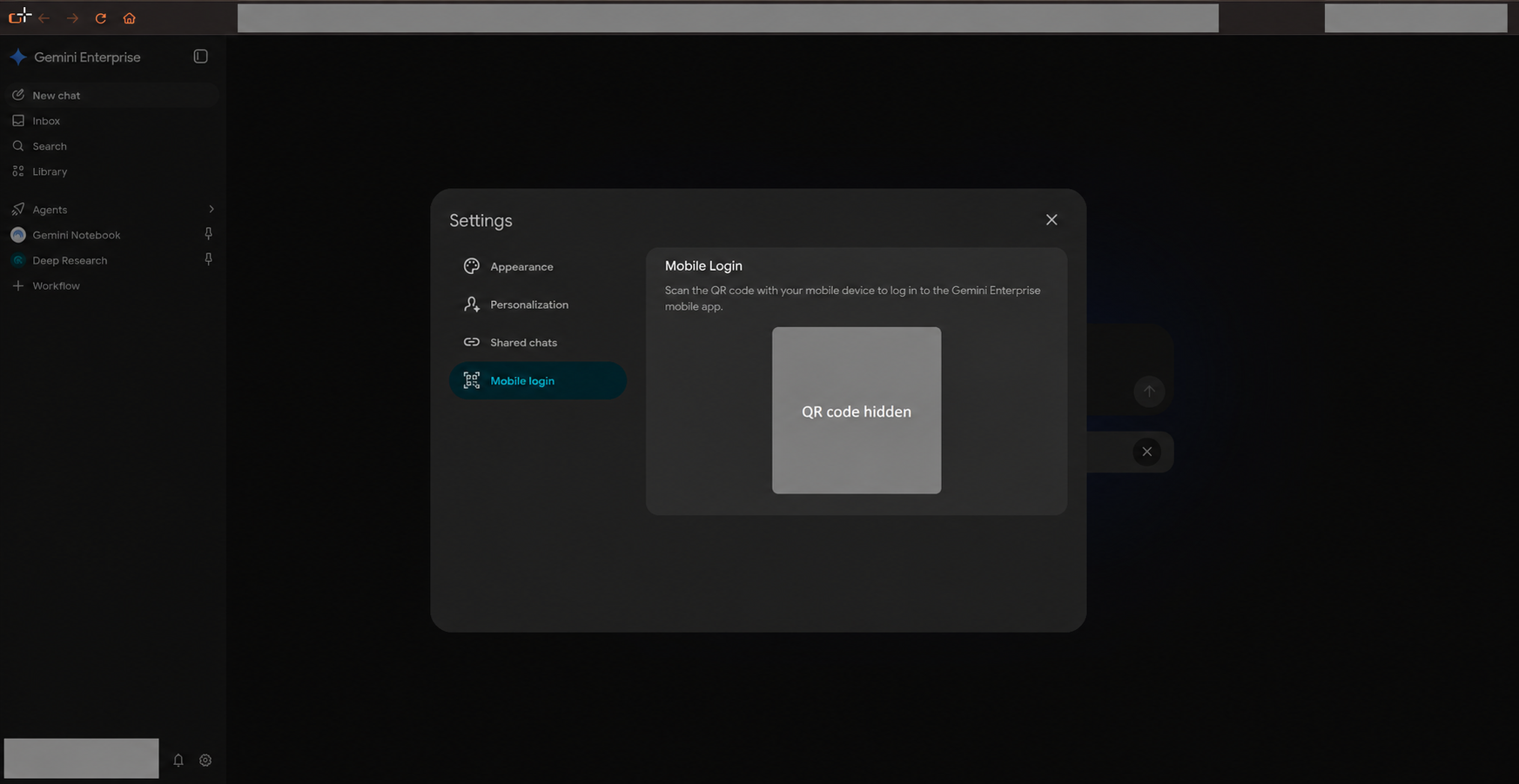This screenshot has height=784, width=1519.
Task: Expand the Agents section chevron
Action: [x=211, y=210]
